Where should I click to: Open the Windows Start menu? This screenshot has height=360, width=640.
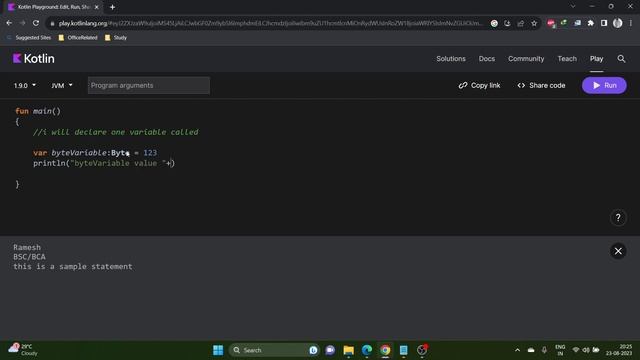coord(218,350)
